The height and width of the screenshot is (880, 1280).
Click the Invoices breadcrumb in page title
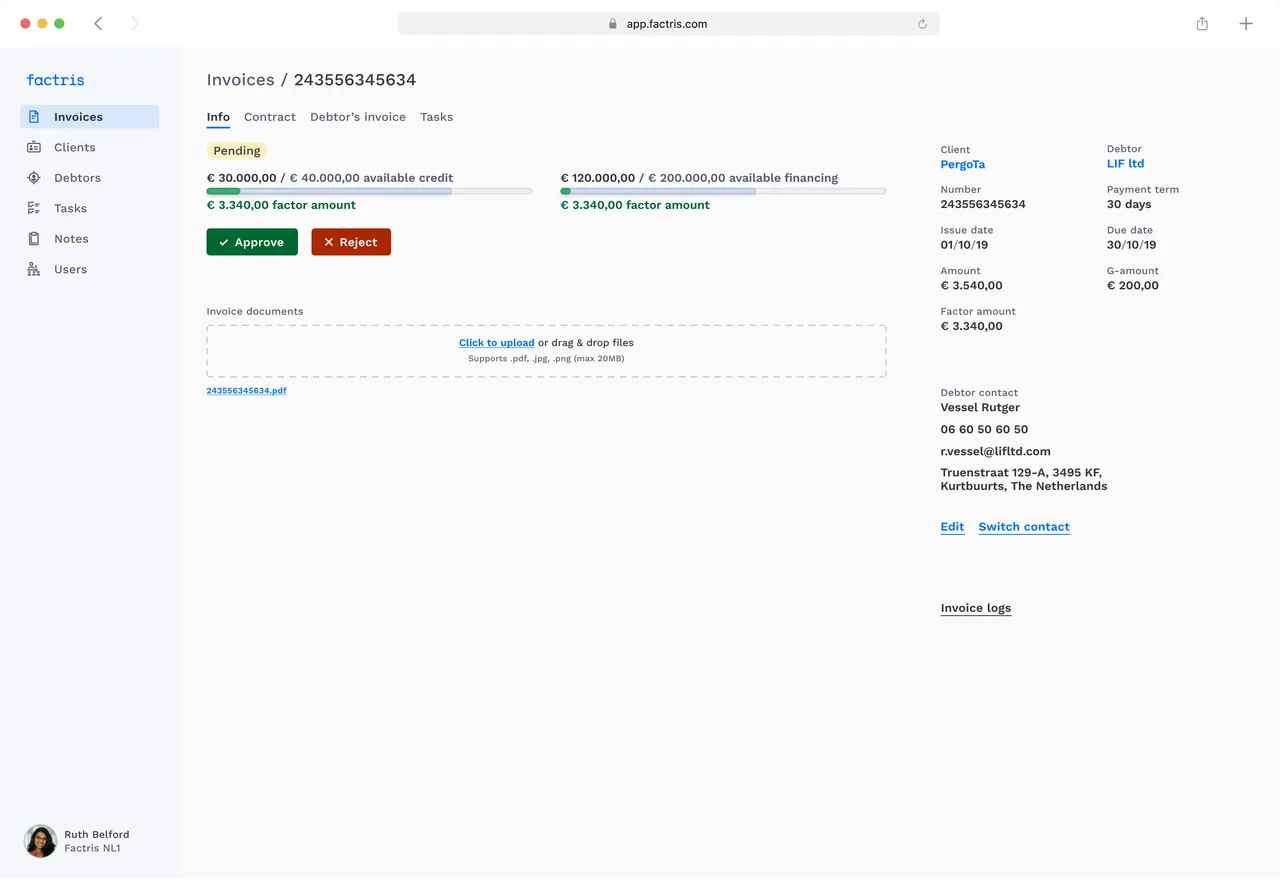point(240,80)
